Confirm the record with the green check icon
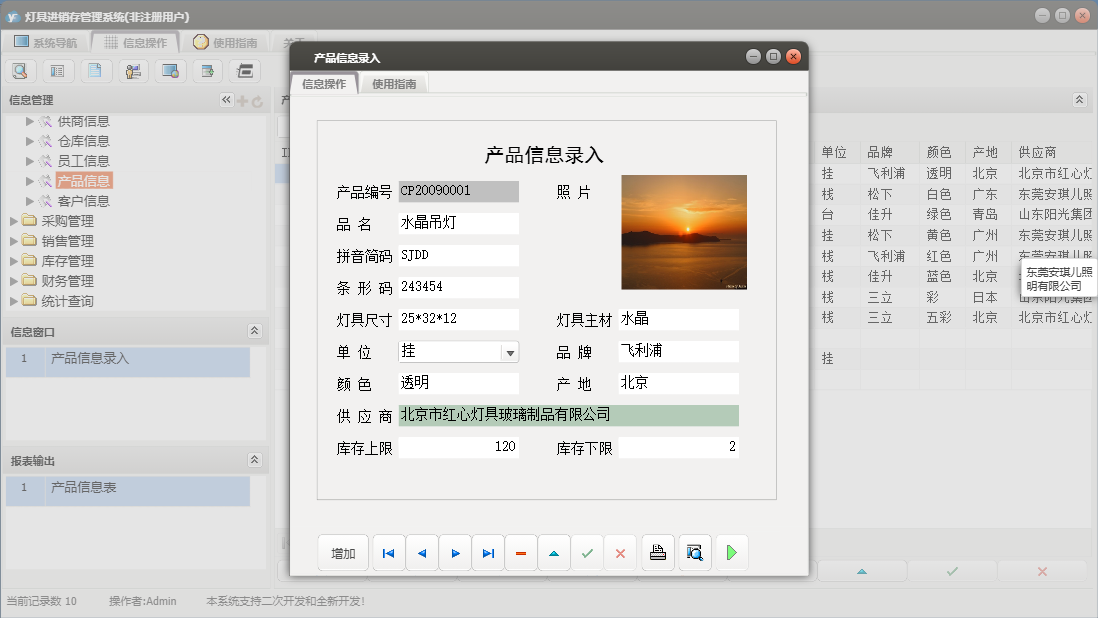Viewport: 1098px width, 618px height. click(587, 552)
